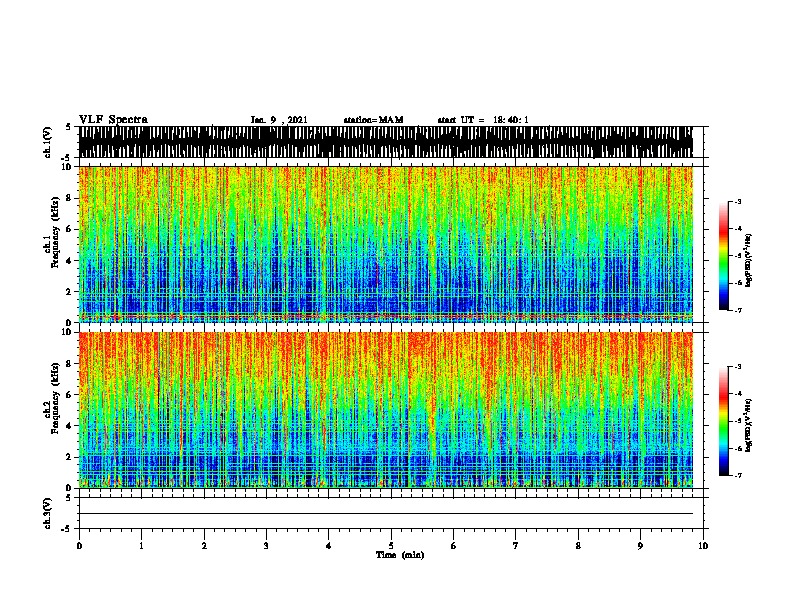This screenshot has width=792, height=612.
Task: Click the "1" tick label on the Time axis
Action: (141, 546)
